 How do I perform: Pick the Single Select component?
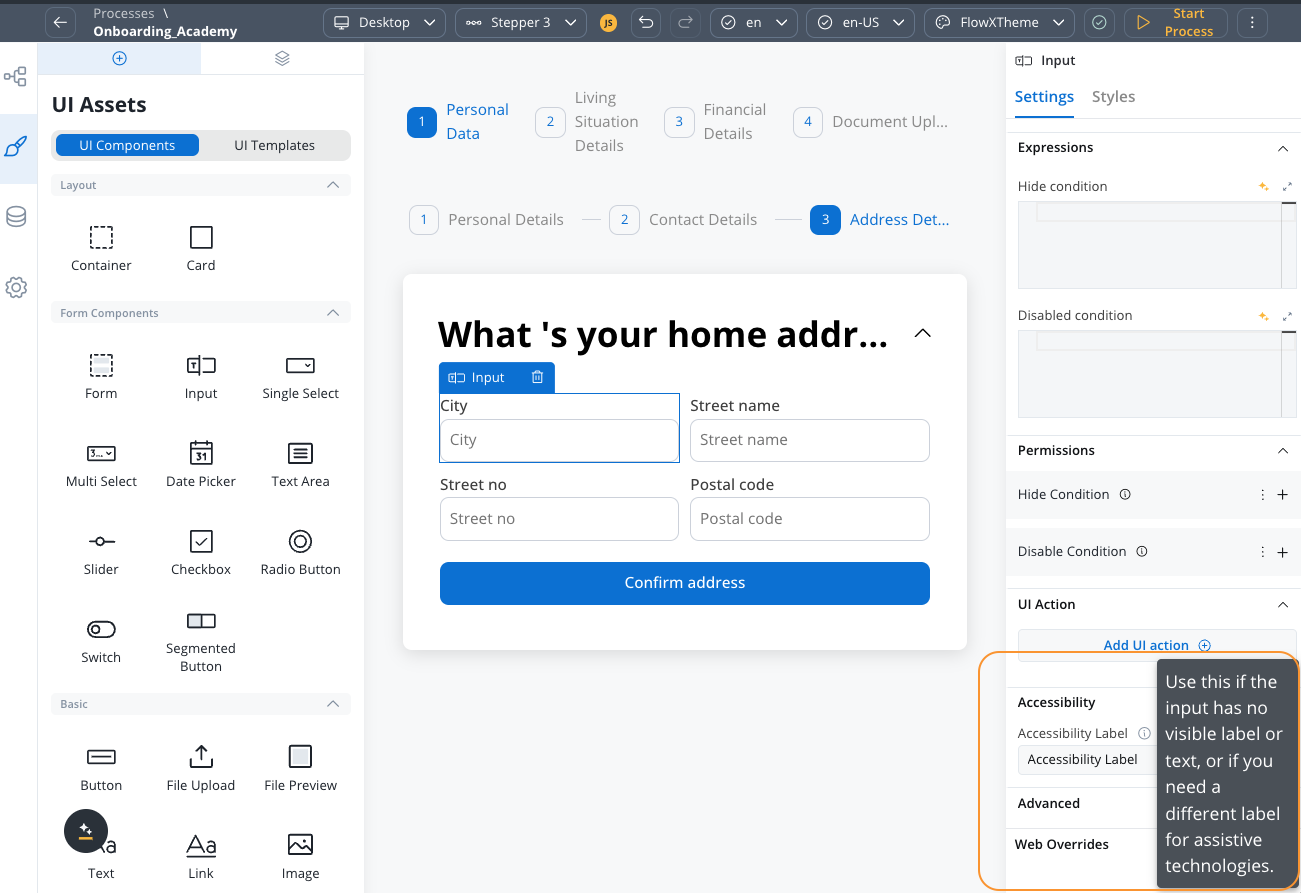(300, 376)
